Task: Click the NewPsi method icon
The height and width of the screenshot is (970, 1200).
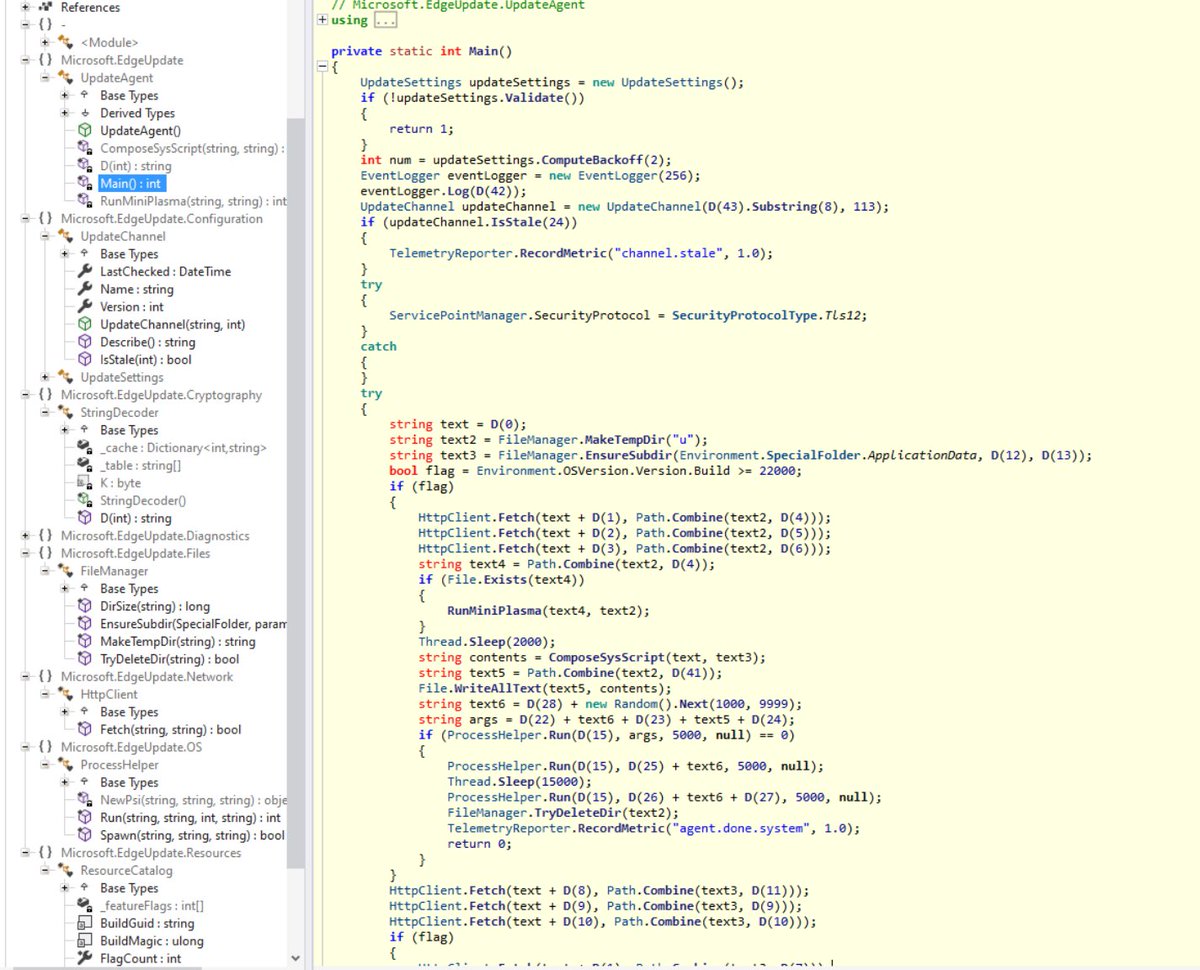Action: tap(86, 800)
